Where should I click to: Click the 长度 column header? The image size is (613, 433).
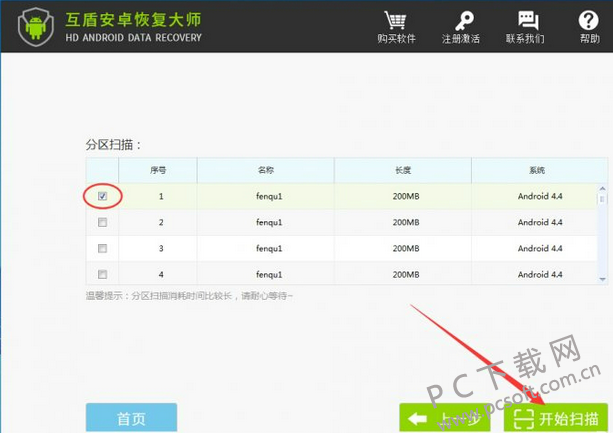(403, 170)
